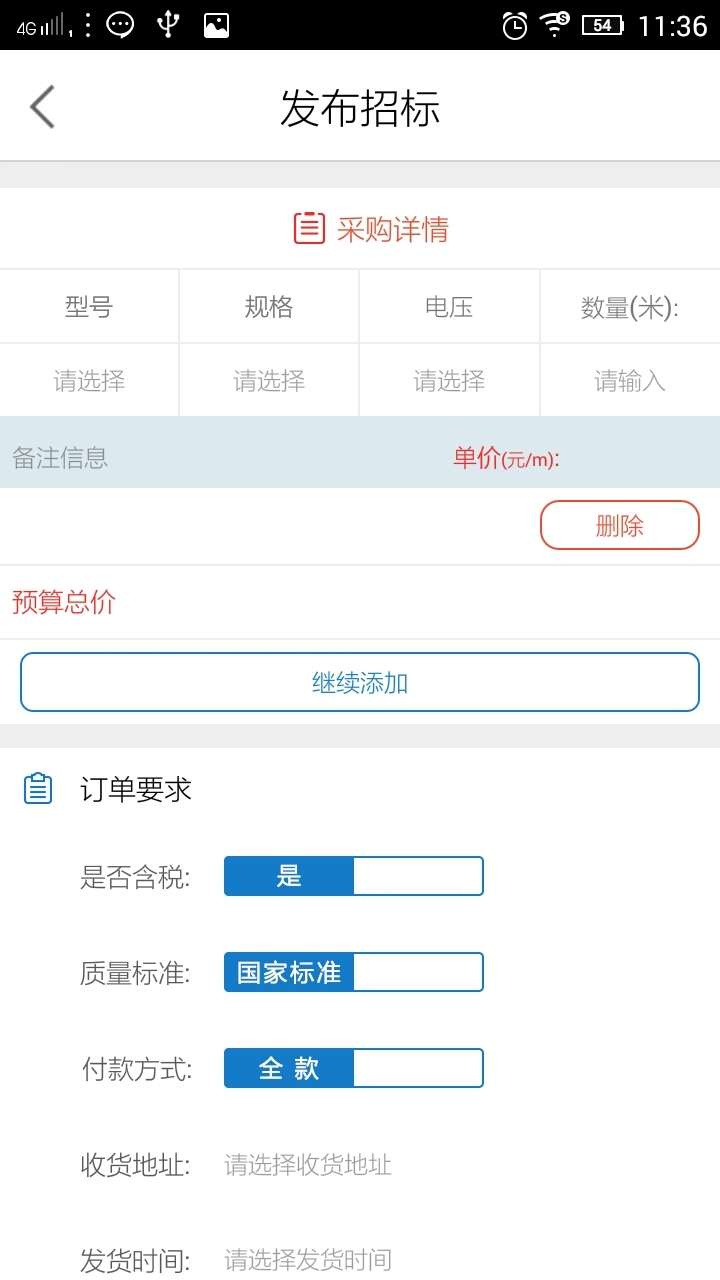
Task: Tap the red 采购详情 clipboard icon
Action: [x=309, y=229]
